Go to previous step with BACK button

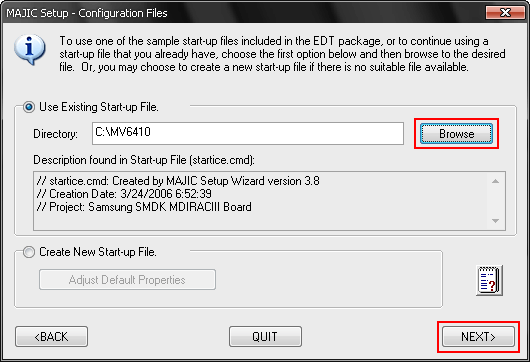51,337
